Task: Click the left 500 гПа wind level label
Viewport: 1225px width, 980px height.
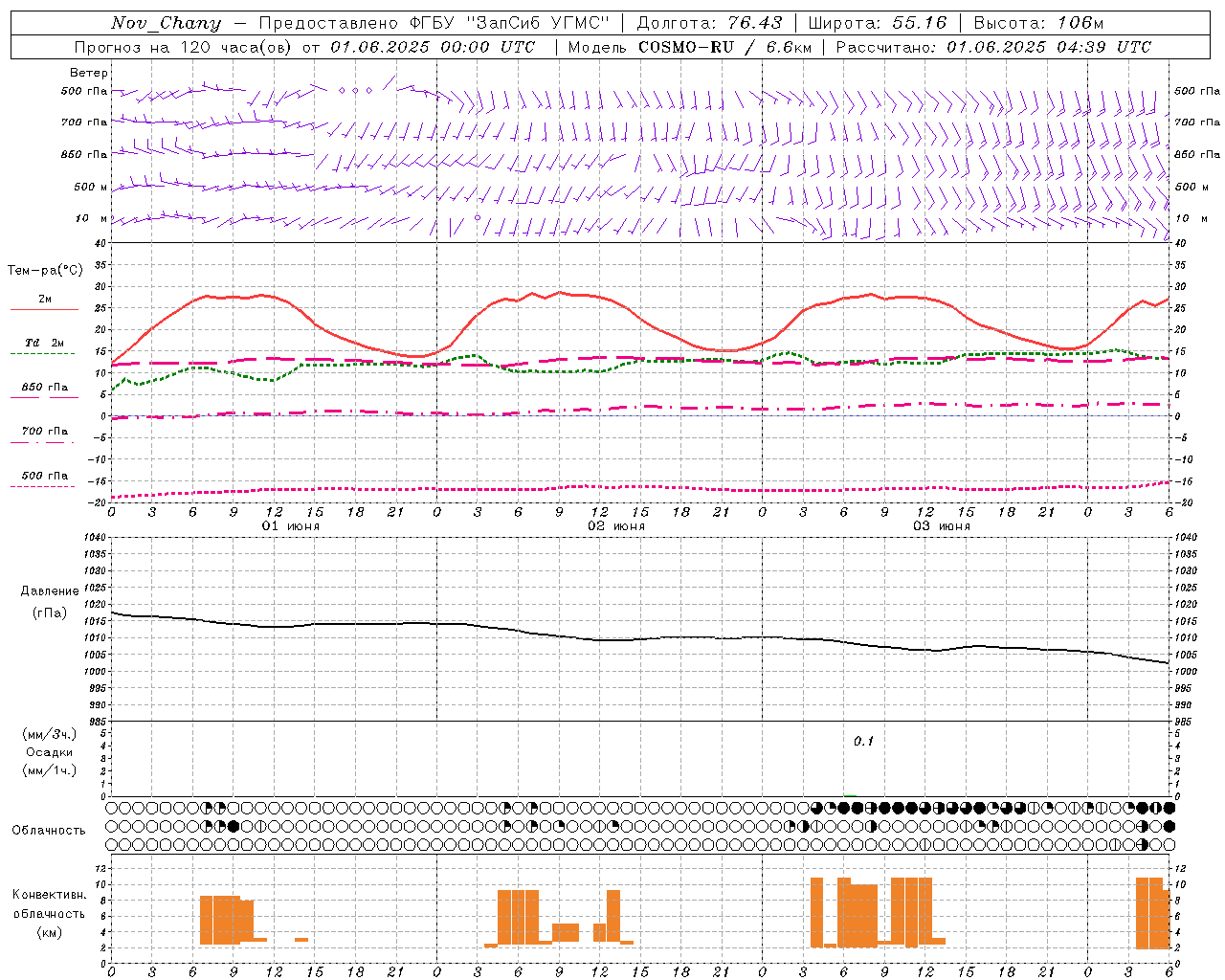Action: point(84,92)
